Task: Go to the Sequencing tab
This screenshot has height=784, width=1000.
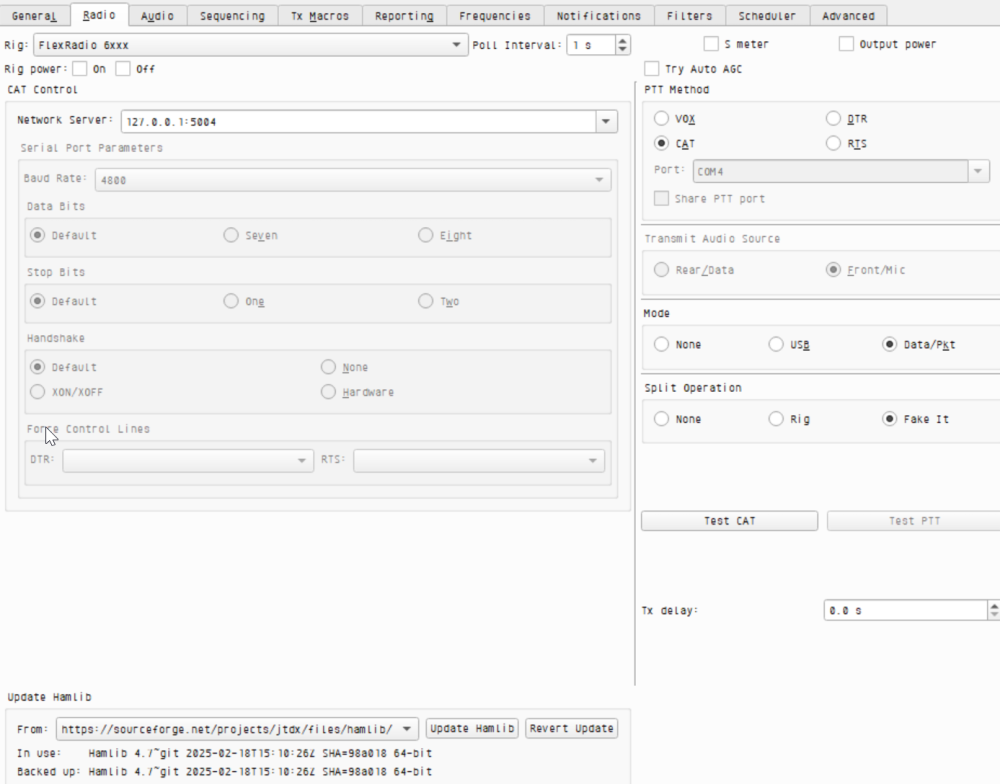Action: [x=232, y=16]
